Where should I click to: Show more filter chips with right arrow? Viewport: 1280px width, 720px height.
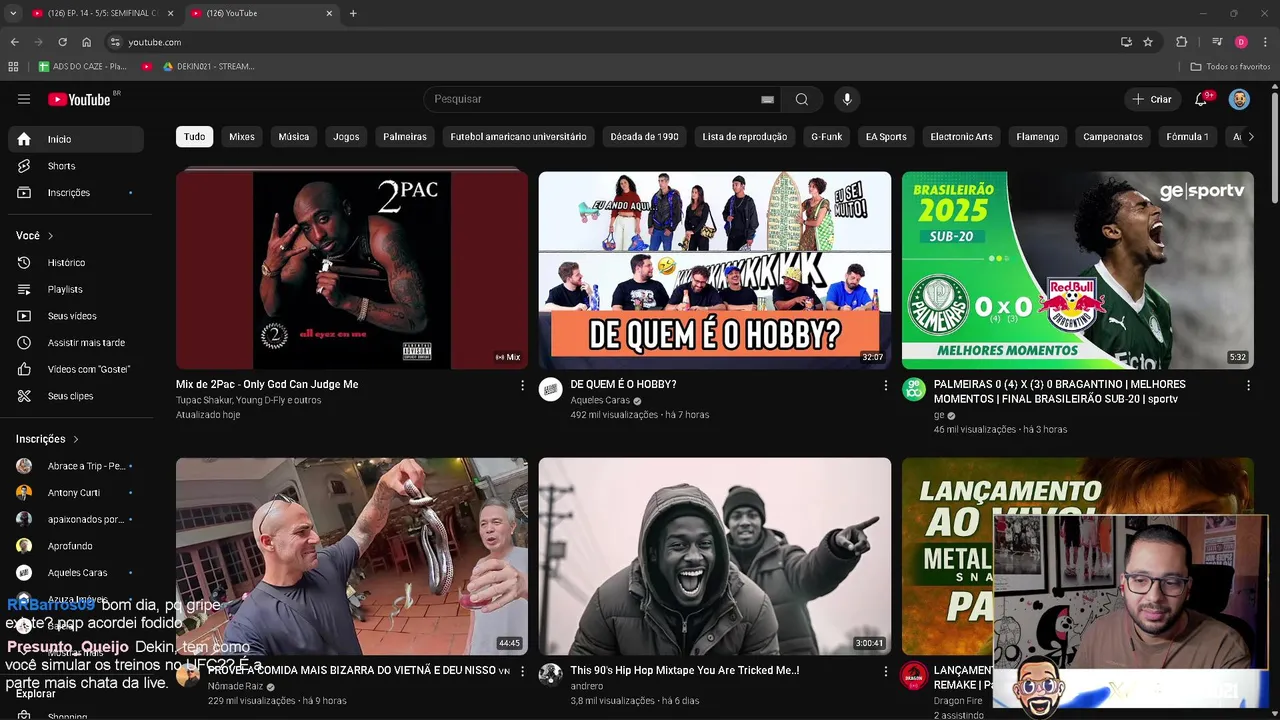[1250, 137]
